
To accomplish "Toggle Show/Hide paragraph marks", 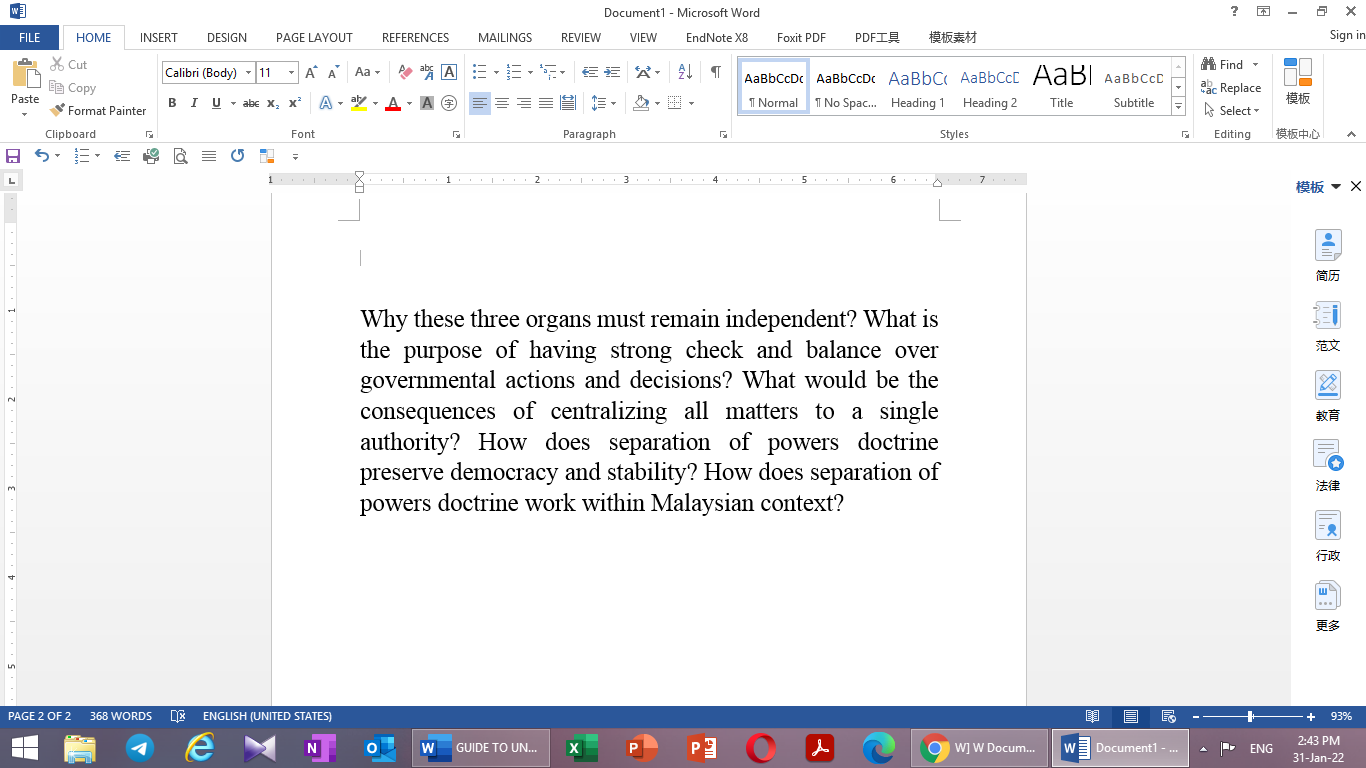I will (714, 71).
